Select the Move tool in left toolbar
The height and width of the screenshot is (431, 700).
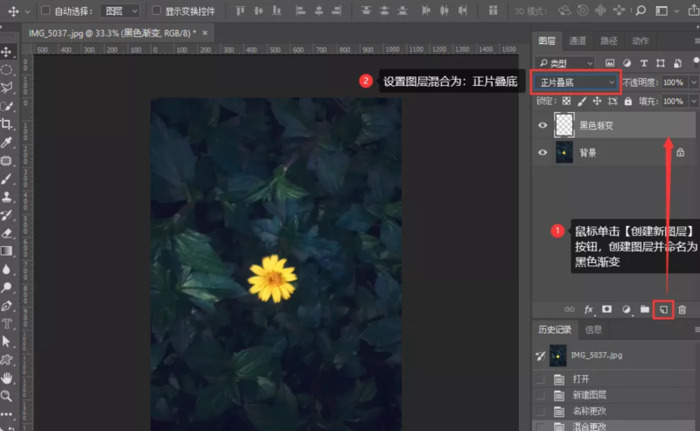point(6,52)
